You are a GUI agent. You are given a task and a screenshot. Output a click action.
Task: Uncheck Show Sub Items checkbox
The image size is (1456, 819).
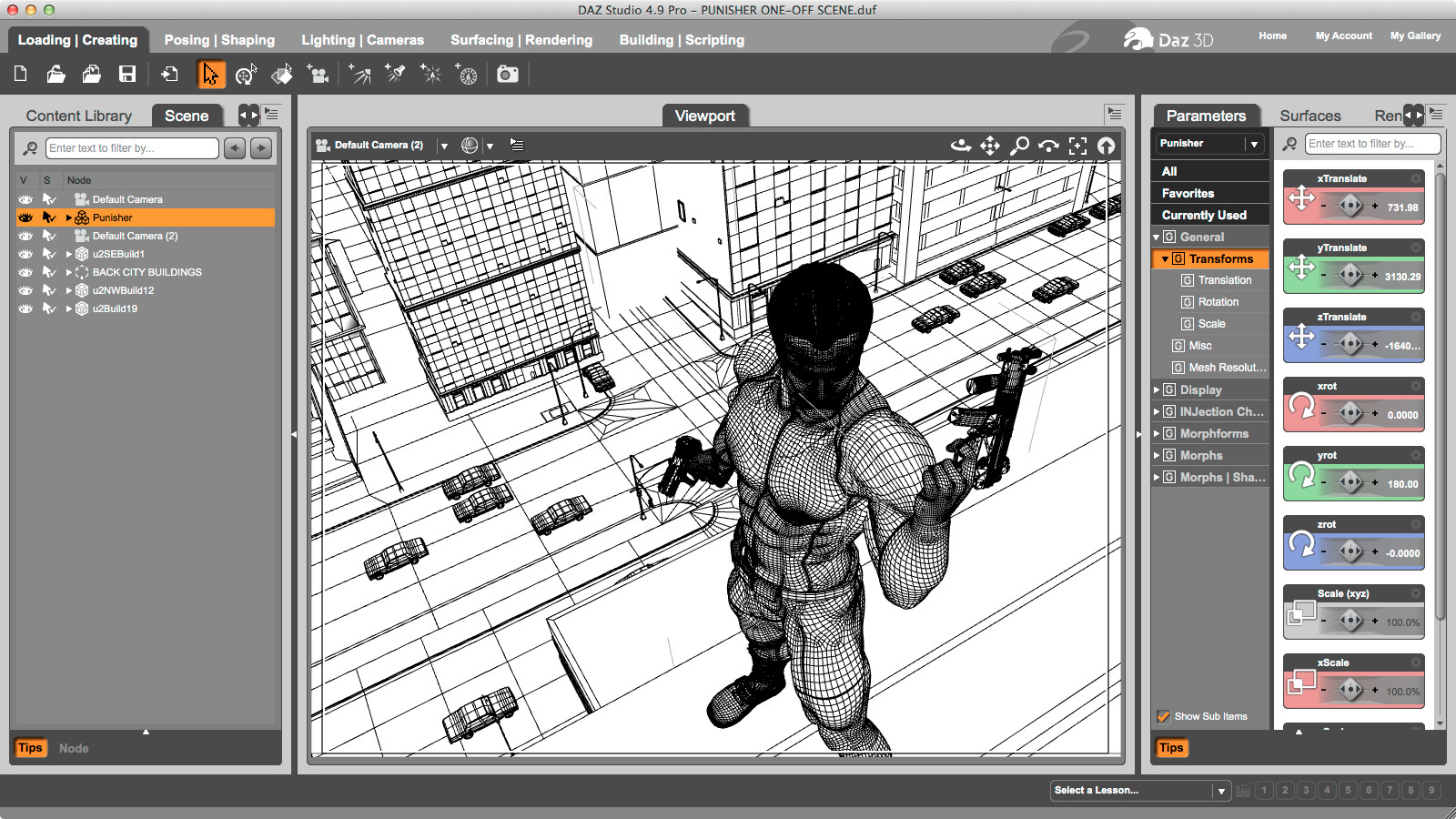[x=1163, y=716]
